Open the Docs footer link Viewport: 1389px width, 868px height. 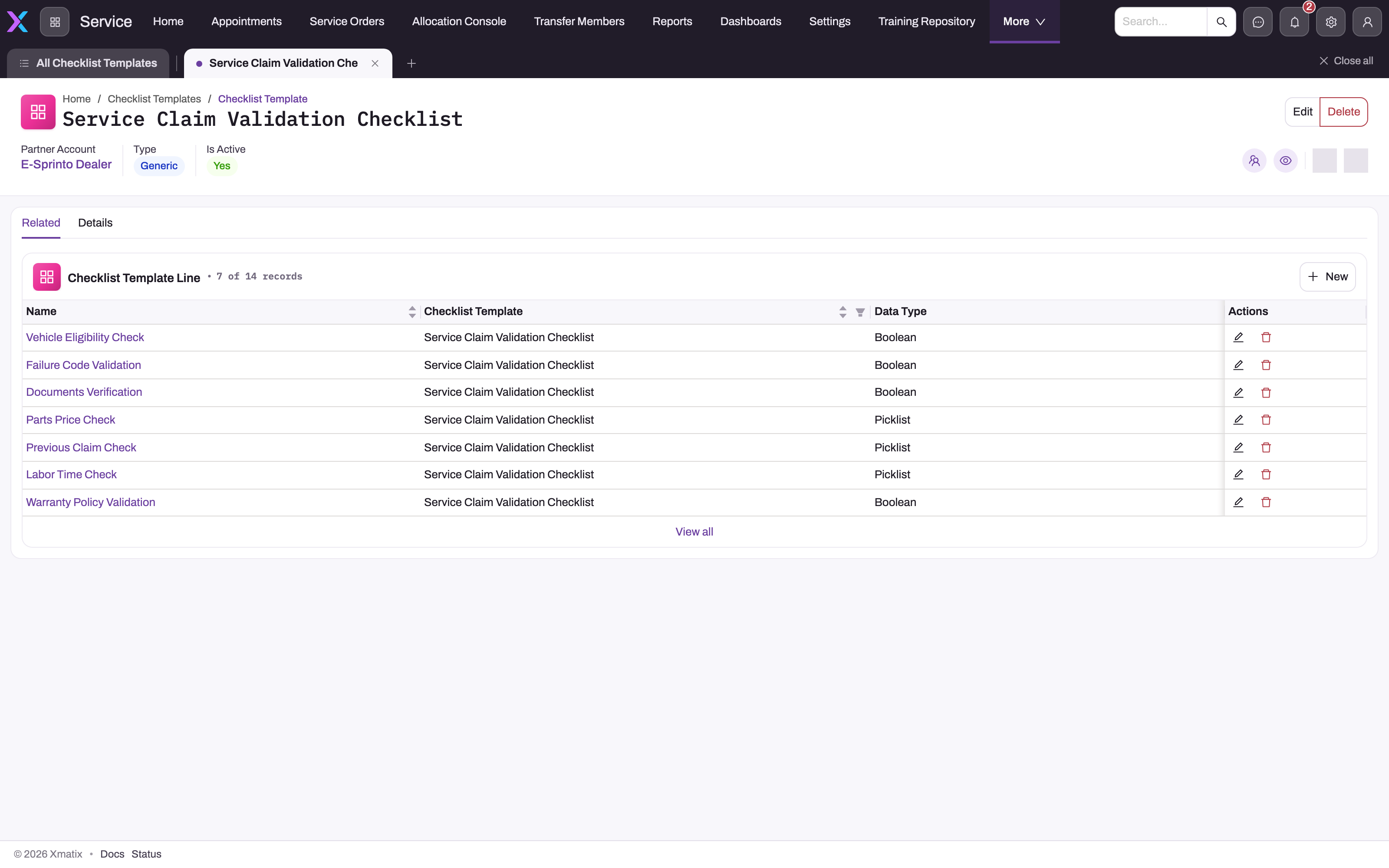tap(112, 854)
